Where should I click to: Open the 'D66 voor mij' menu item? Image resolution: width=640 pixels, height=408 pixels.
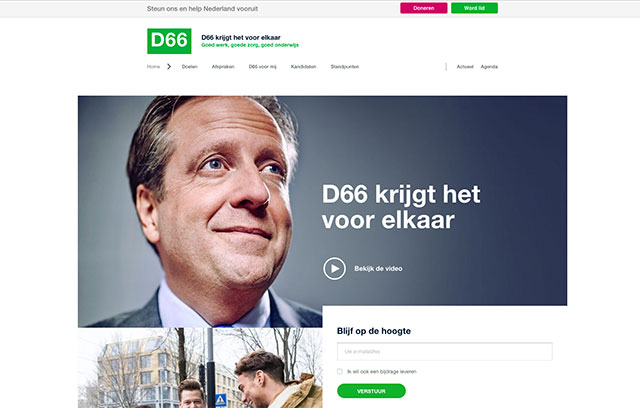coord(262,67)
